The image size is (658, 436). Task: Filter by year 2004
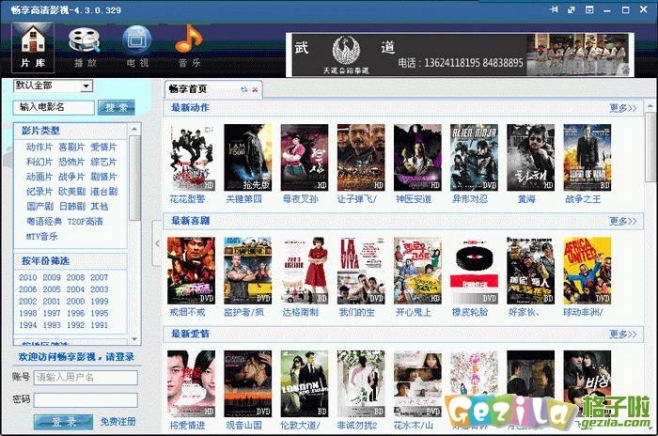pos(76,289)
